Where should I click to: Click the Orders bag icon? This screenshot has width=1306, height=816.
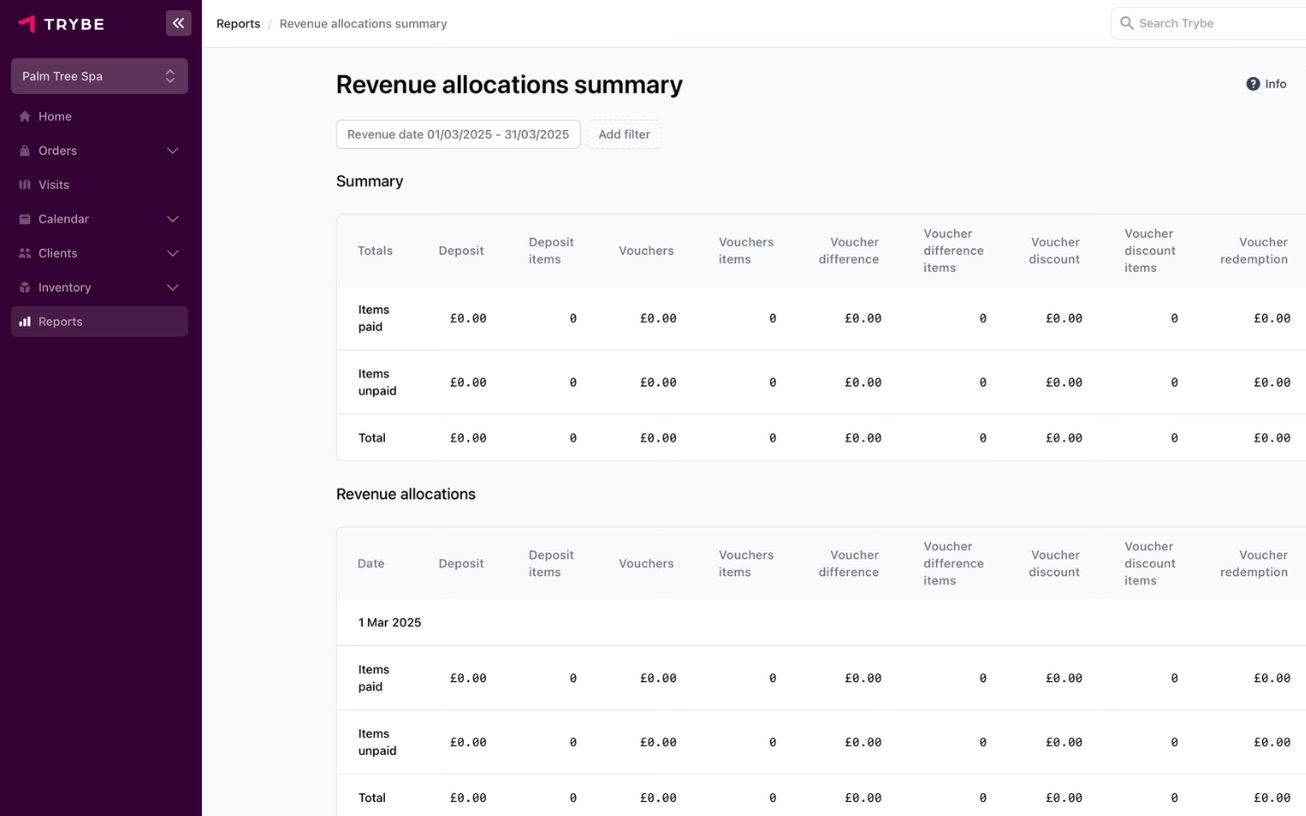[25, 151]
